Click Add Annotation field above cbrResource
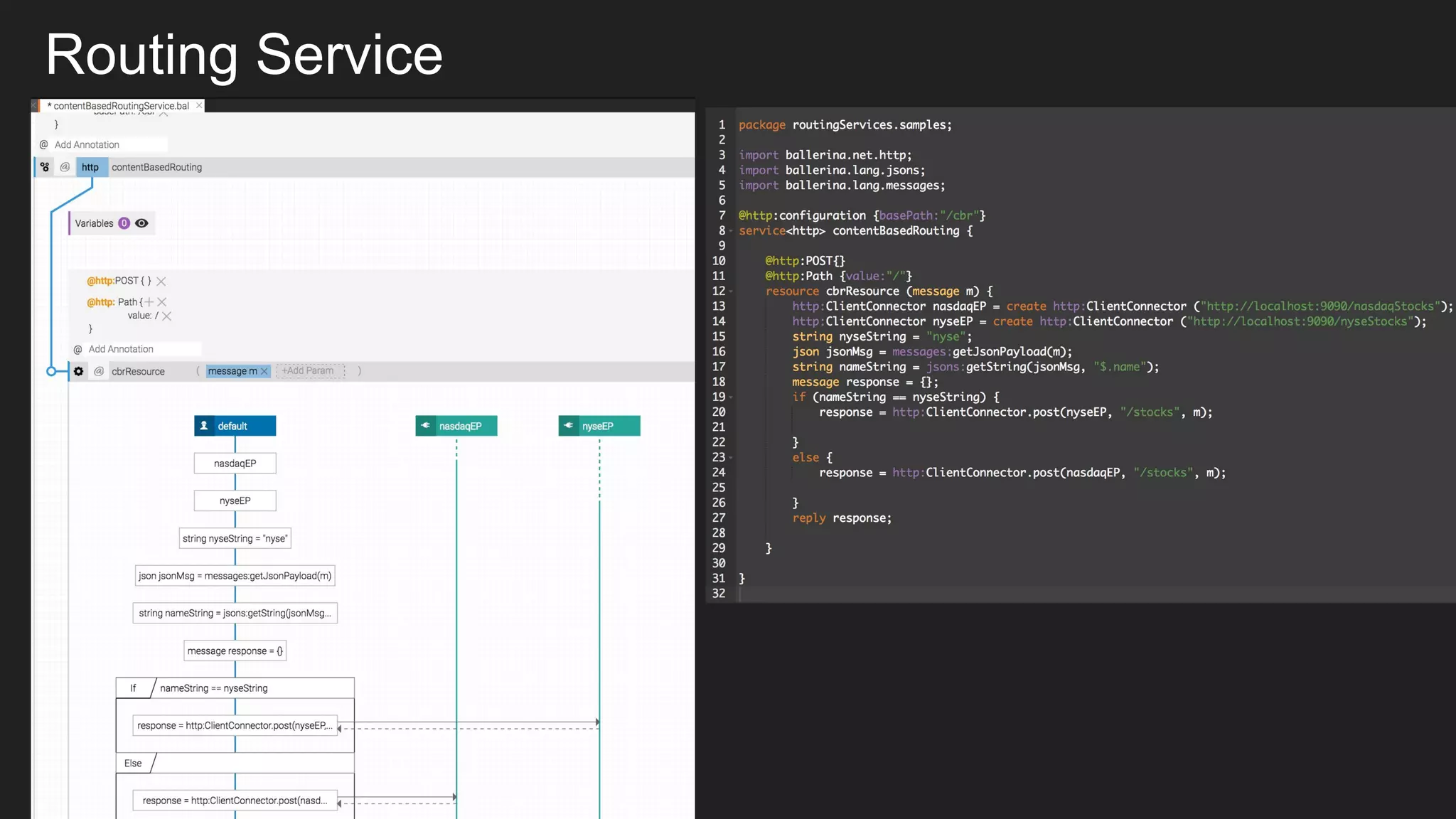The height and width of the screenshot is (819, 1456). click(144, 349)
